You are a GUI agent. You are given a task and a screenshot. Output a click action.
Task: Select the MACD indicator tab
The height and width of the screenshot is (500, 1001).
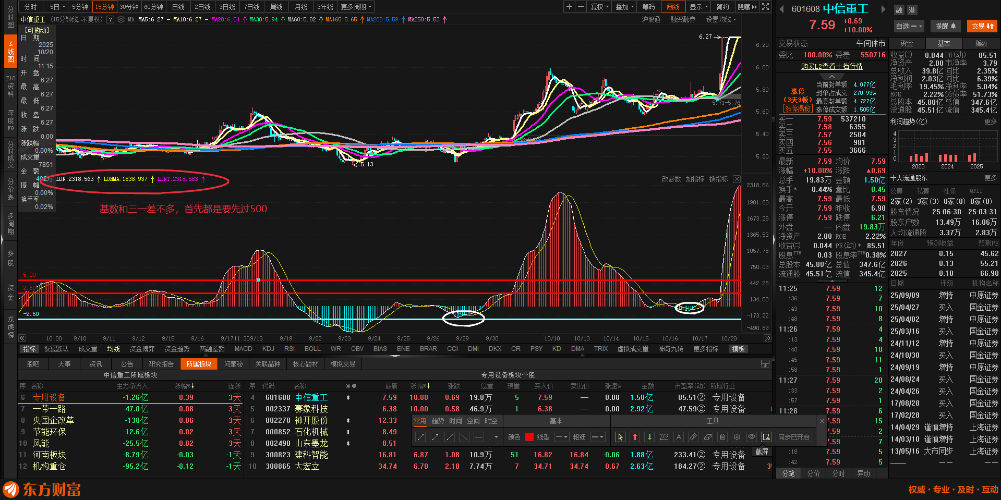coord(244,349)
